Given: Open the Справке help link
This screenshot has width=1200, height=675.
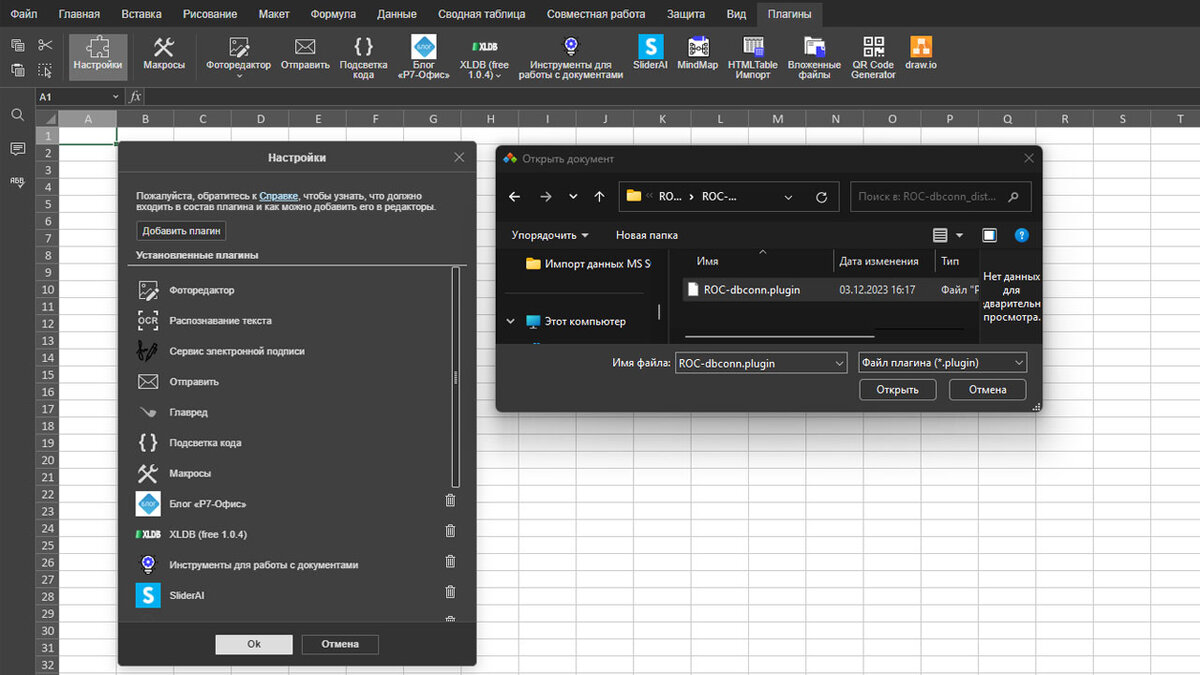Looking at the screenshot, I should [x=279, y=195].
